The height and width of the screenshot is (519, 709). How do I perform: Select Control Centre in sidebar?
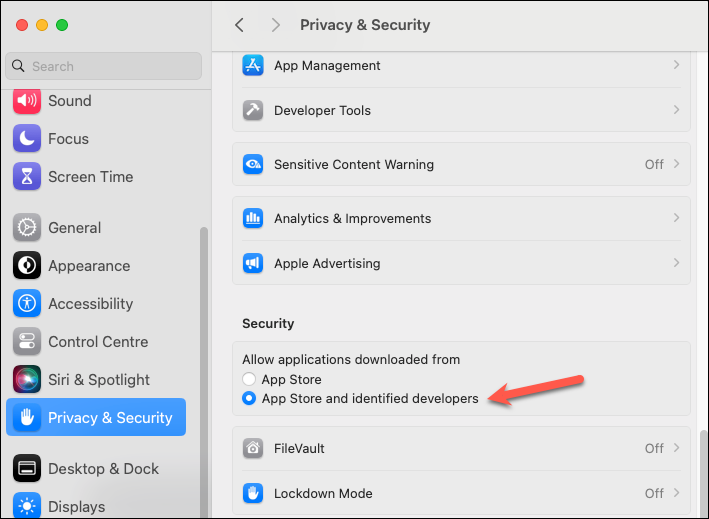98,342
